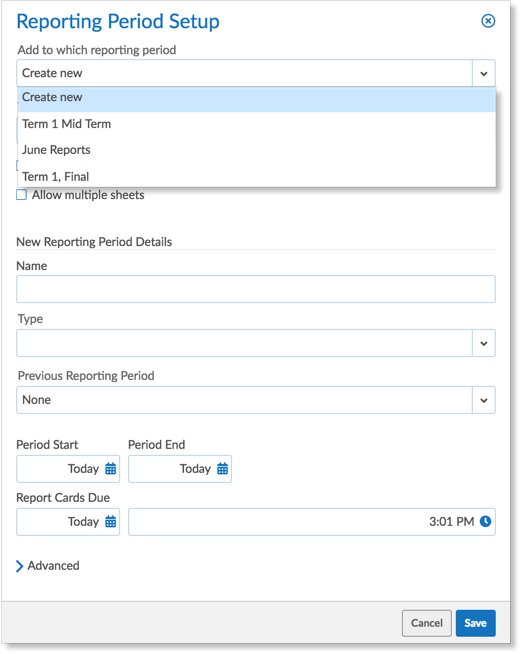Choose June Reports from the list
Viewport: 521px width, 654px height.
(257, 150)
